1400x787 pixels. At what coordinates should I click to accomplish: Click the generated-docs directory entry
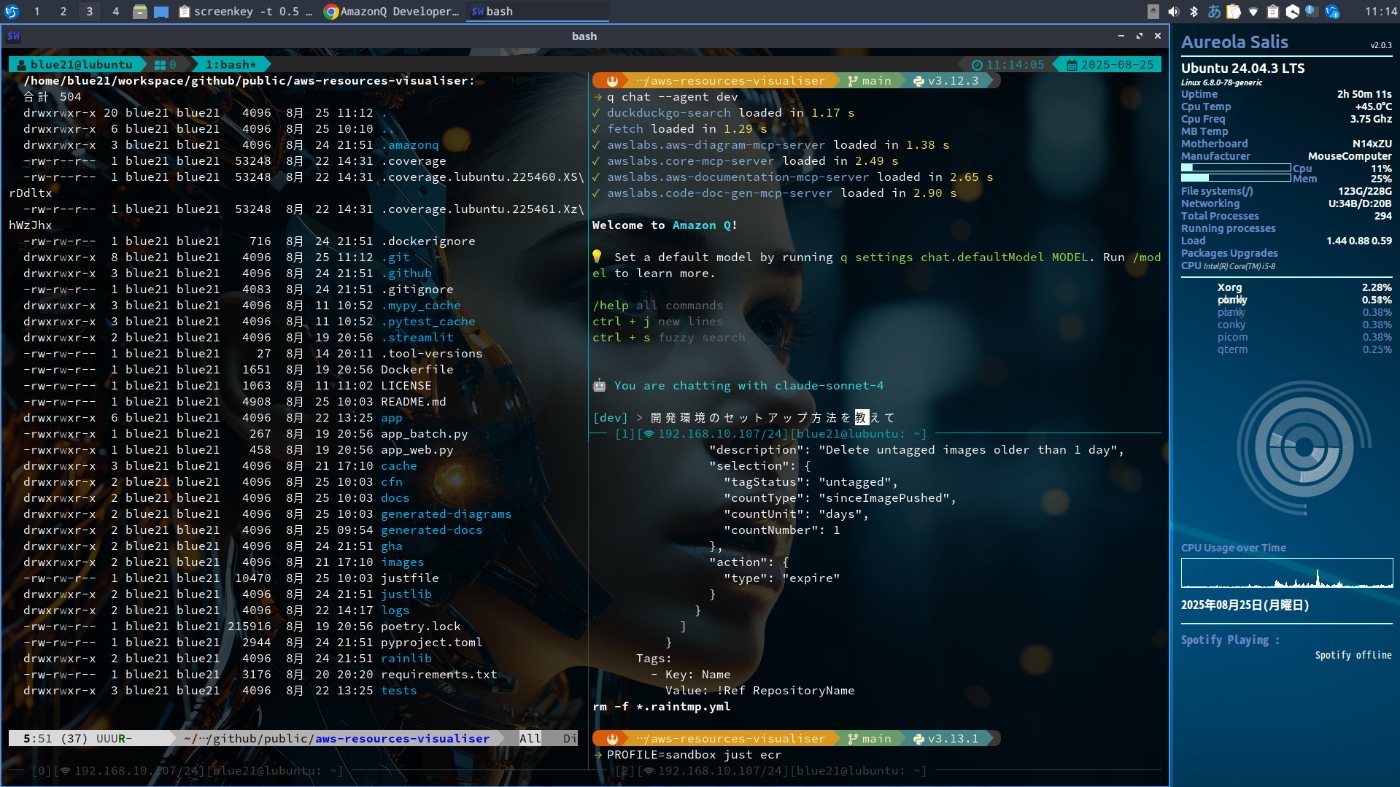tap(432, 530)
